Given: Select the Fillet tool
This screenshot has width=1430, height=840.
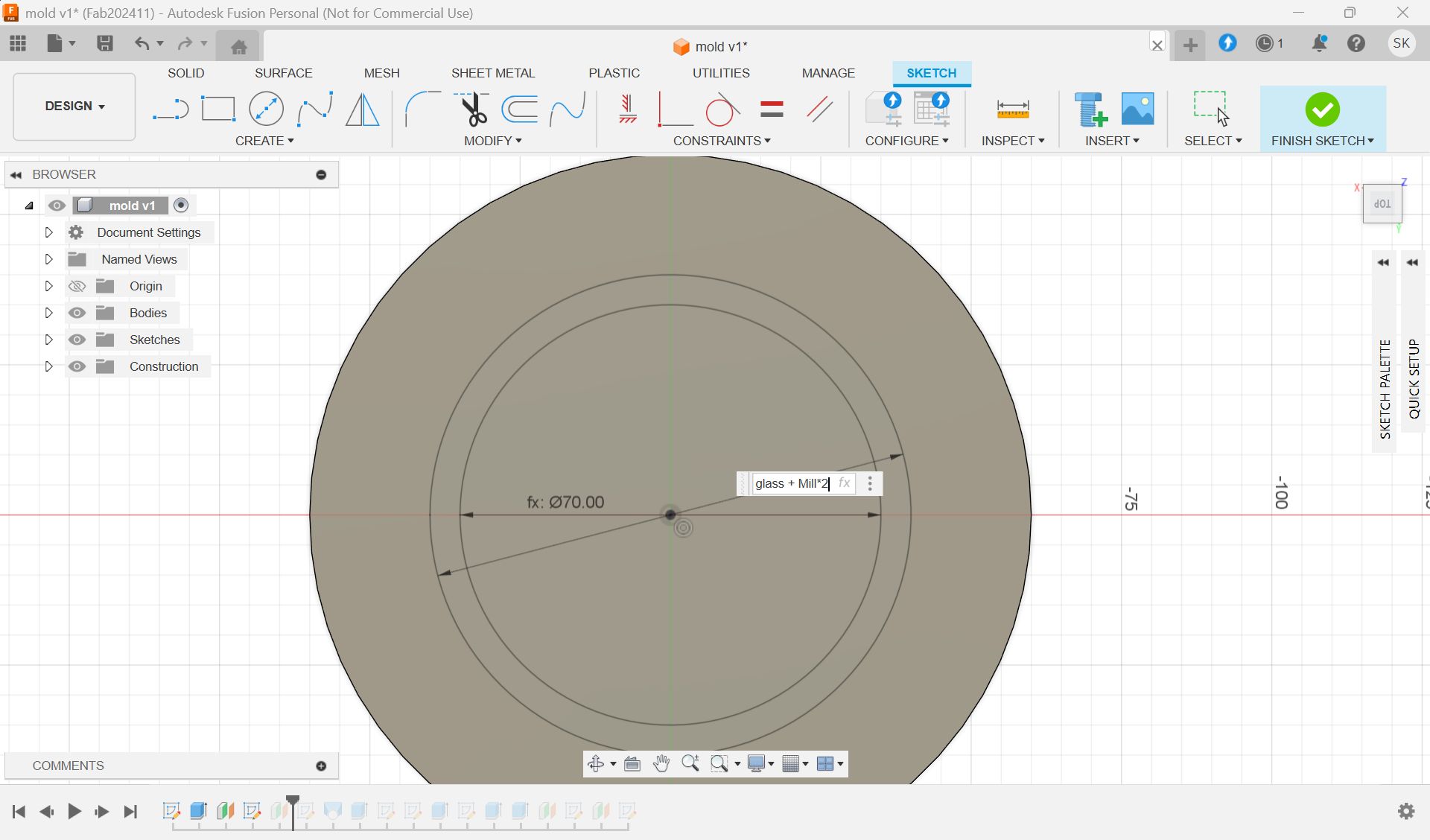Looking at the screenshot, I should point(422,109).
